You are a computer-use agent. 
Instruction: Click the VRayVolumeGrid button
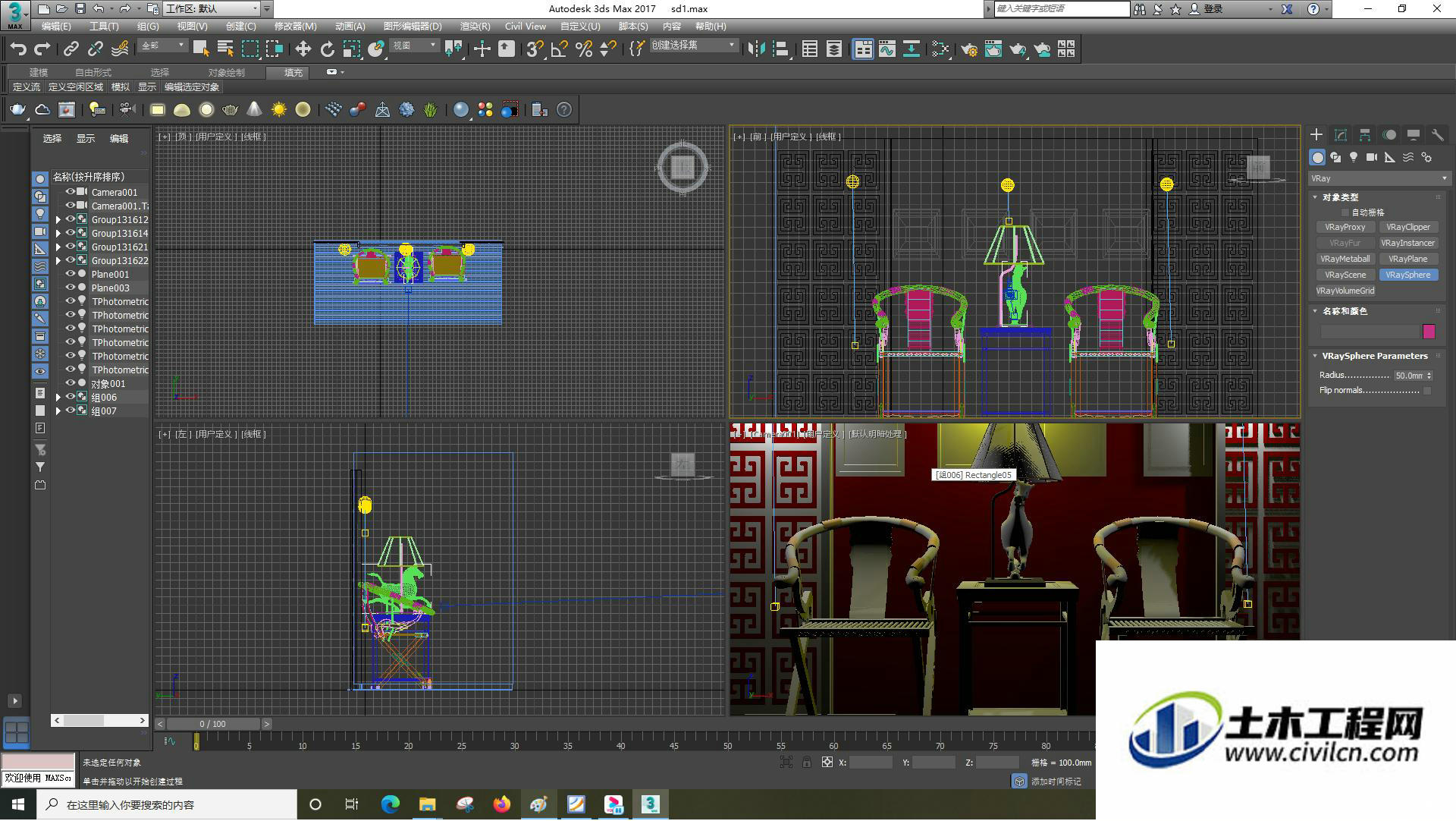[x=1345, y=291]
